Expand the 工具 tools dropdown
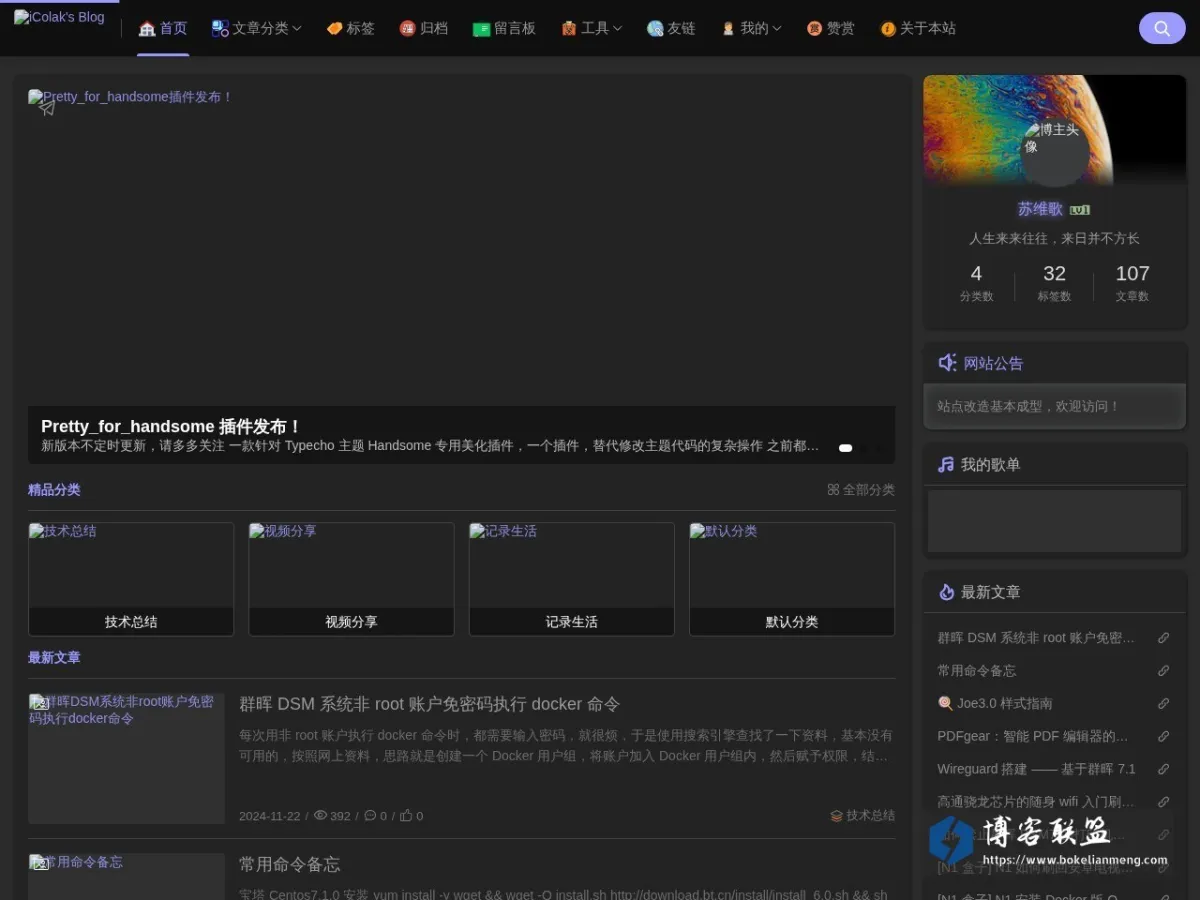The image size is (1200, 900). tap(591, 28)
